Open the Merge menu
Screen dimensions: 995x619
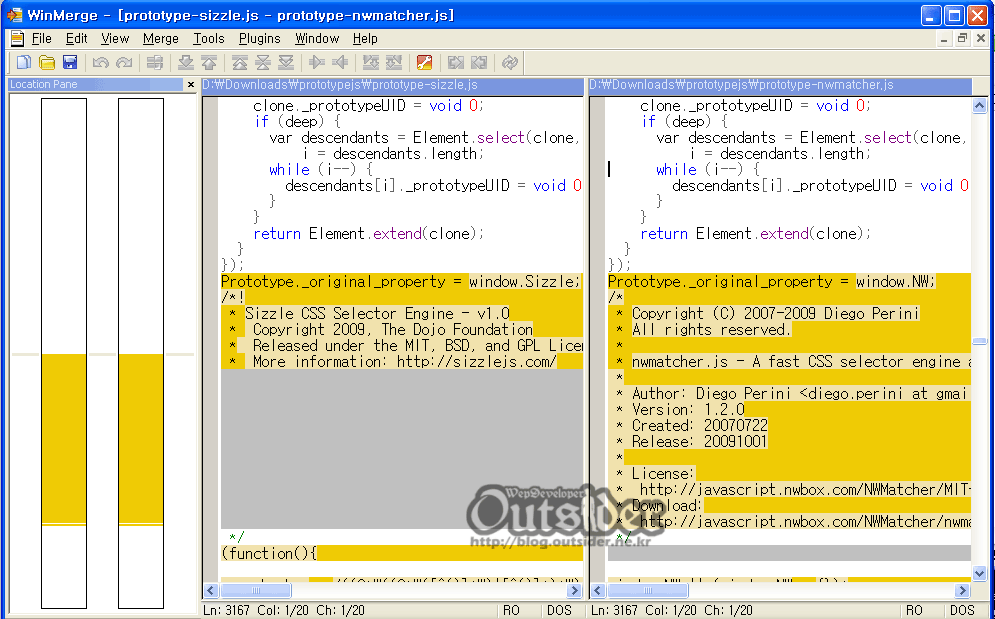(x=161, y=39)
